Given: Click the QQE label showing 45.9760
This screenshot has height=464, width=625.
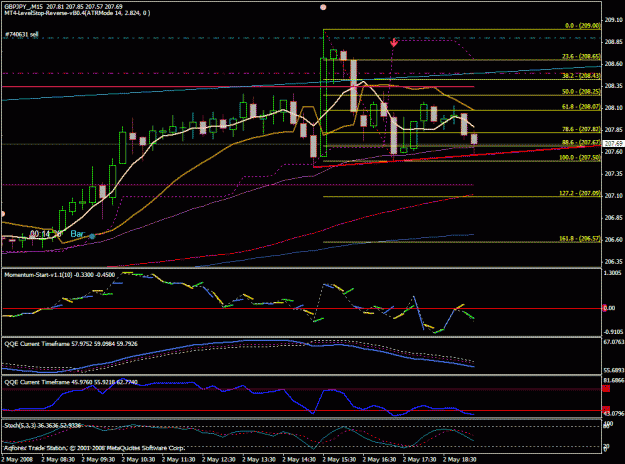Looking at the screenshot, I should (x=71, y=382).
